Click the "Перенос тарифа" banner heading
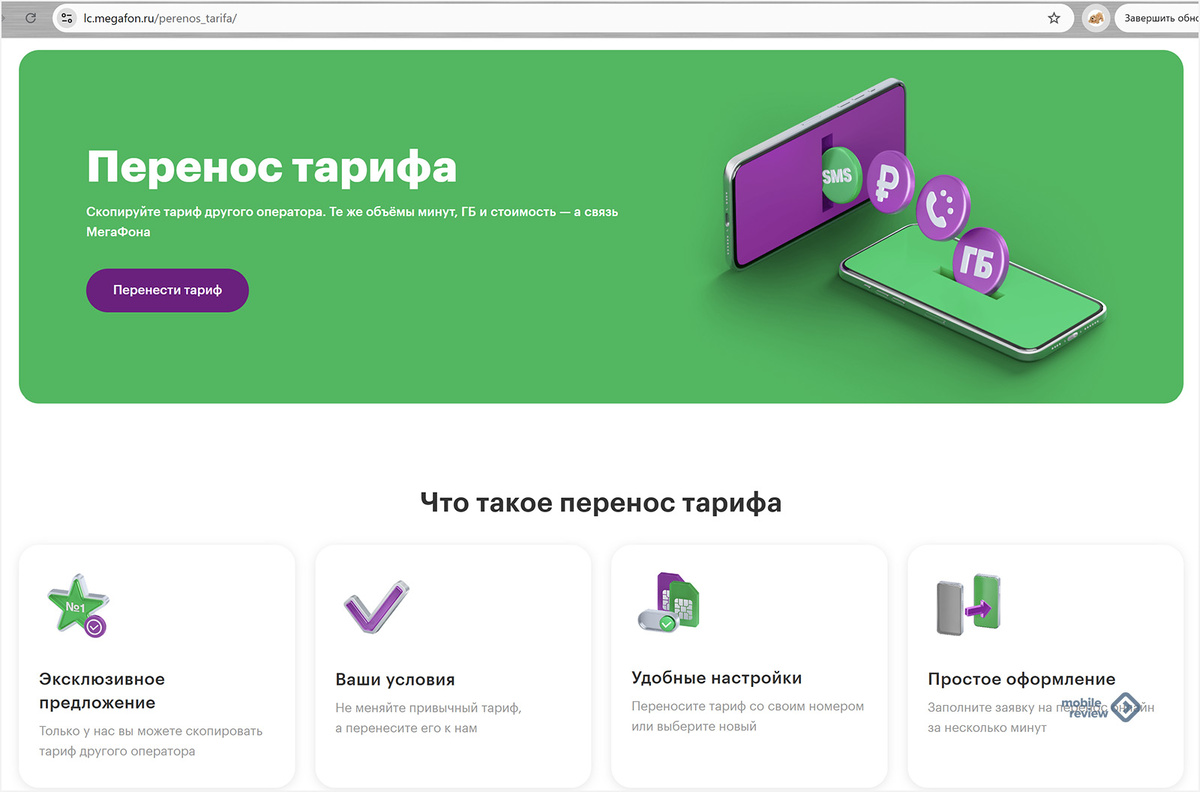The image size is (1200, 792). [272, 167]
